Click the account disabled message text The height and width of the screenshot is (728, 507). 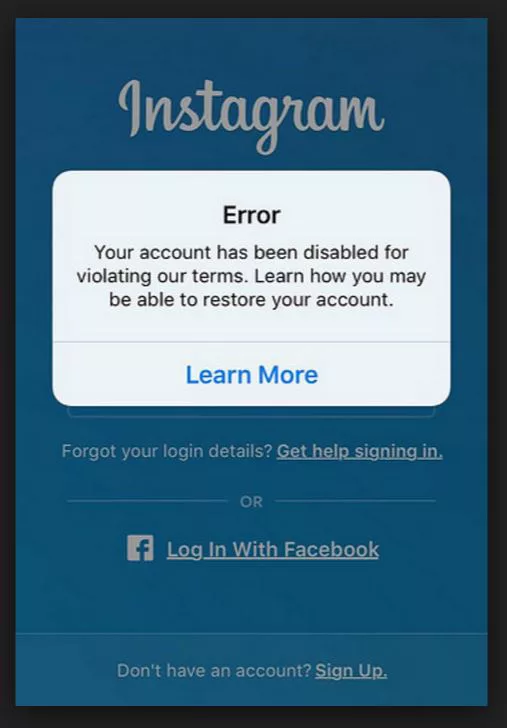coord(251,276)
